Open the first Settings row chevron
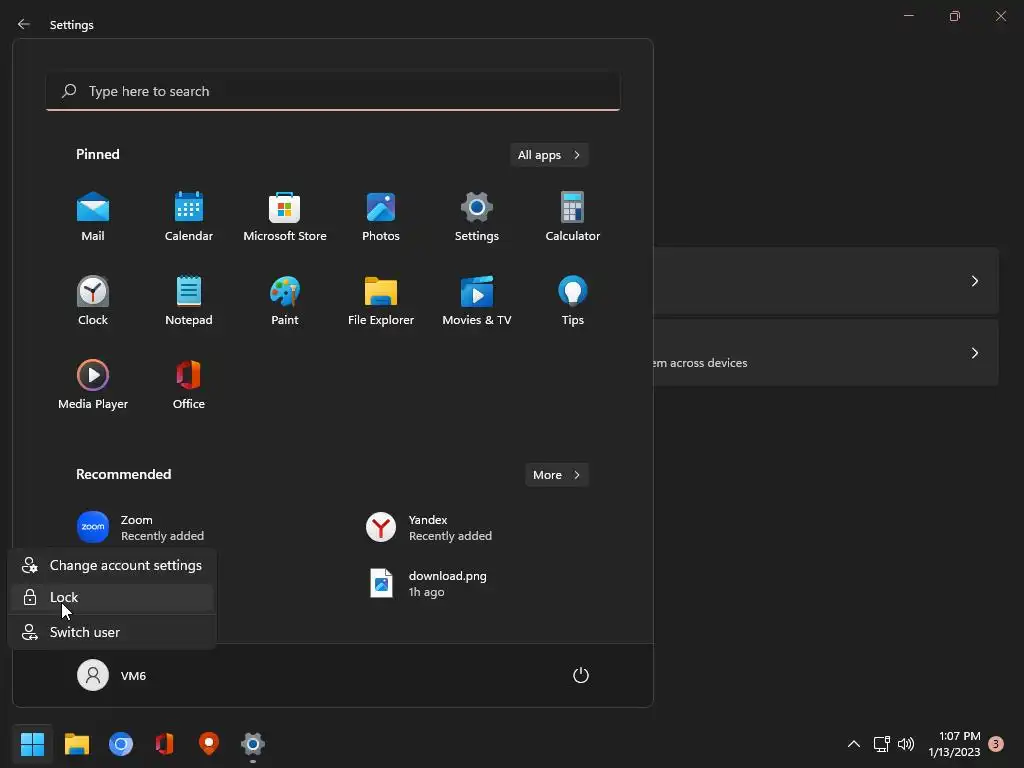The image size is (1024, 768). click(x=974, y=281)
